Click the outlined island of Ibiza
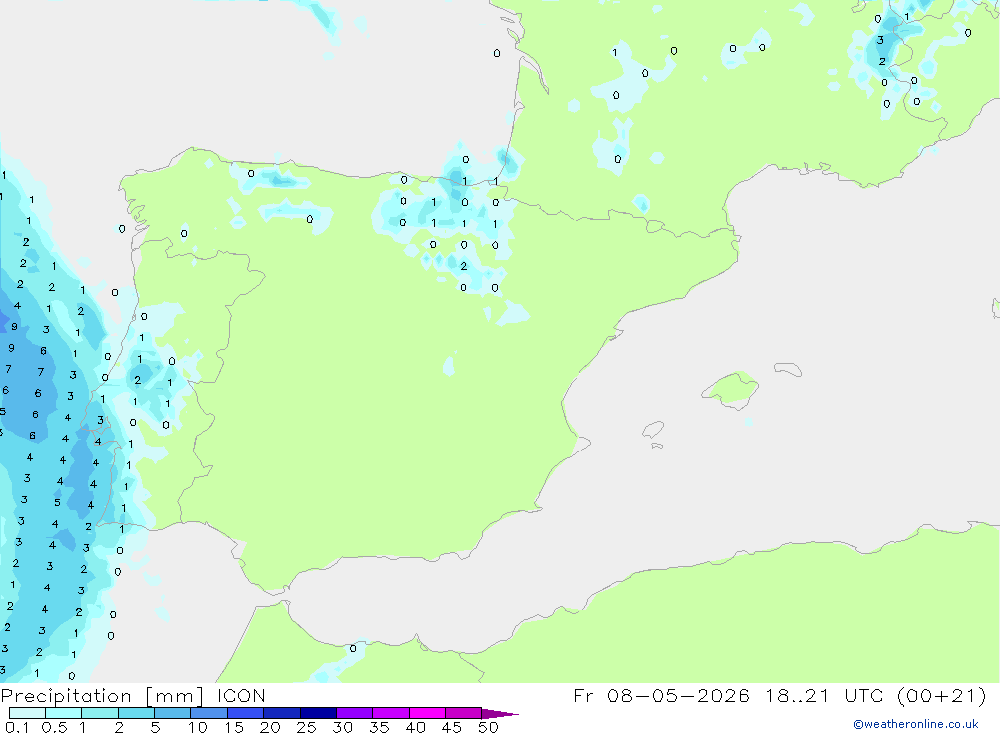This screenshot has height=733, width=1000. point(653,429)
